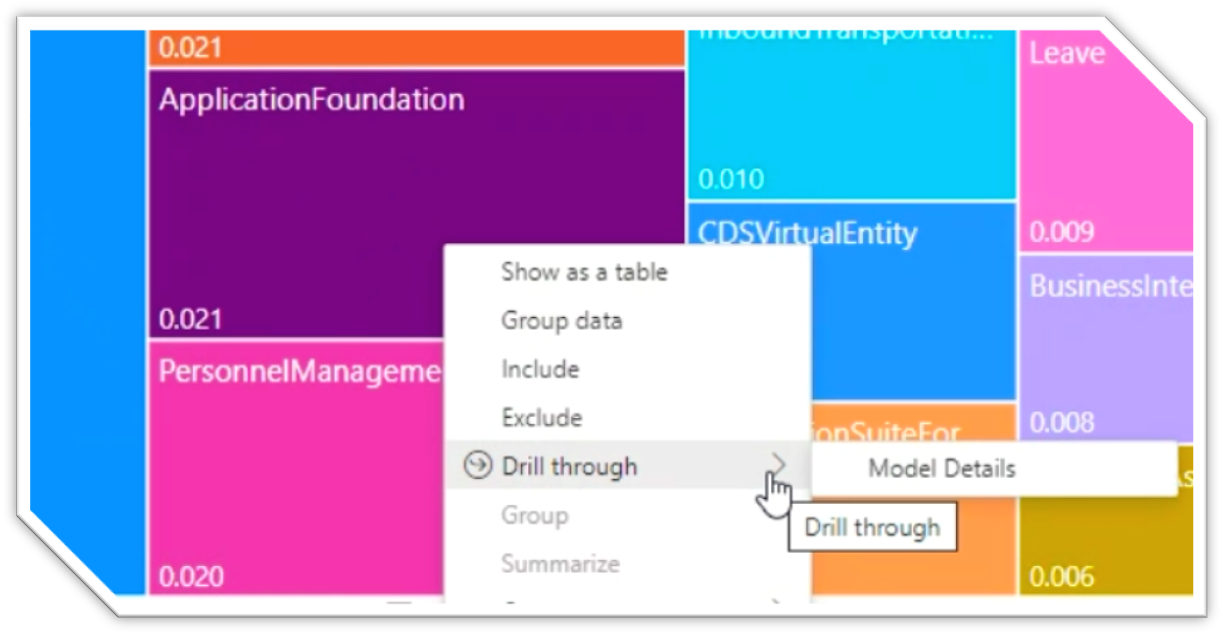This screenshot has width=1223, height=634.
Task: Click the Drill through circled-arrow icon
Action: (x=480, y=465)
